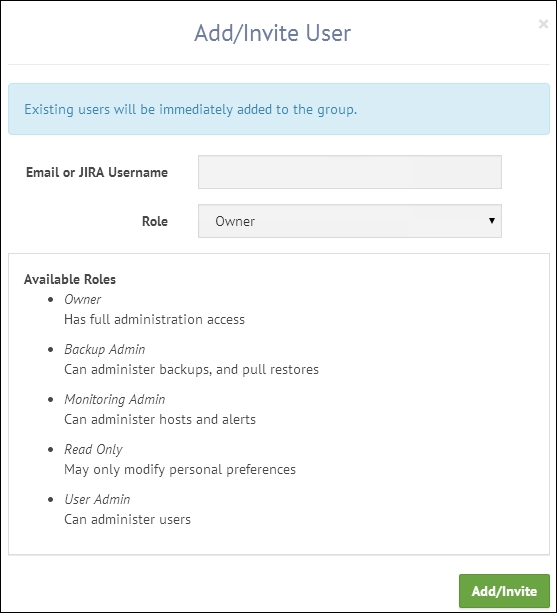Click the Add/Invite User title
This screenshot has height=613, width=557.
(273, 33)
